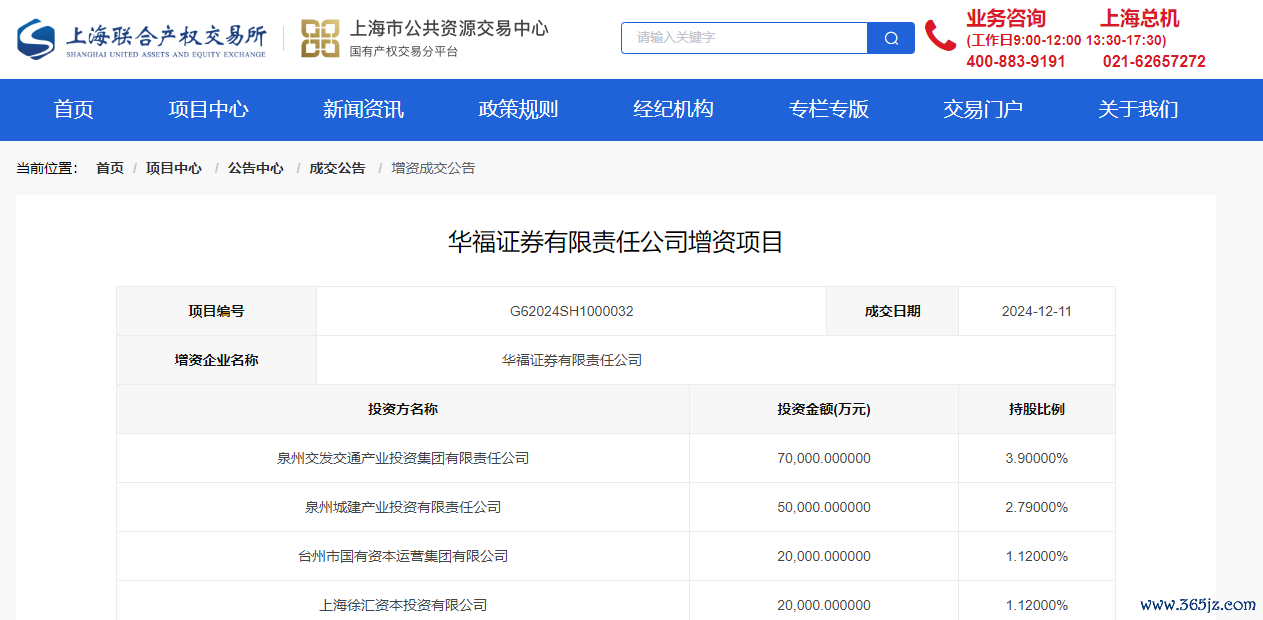Open the 专栏专版 menu item

pos(828,109)
